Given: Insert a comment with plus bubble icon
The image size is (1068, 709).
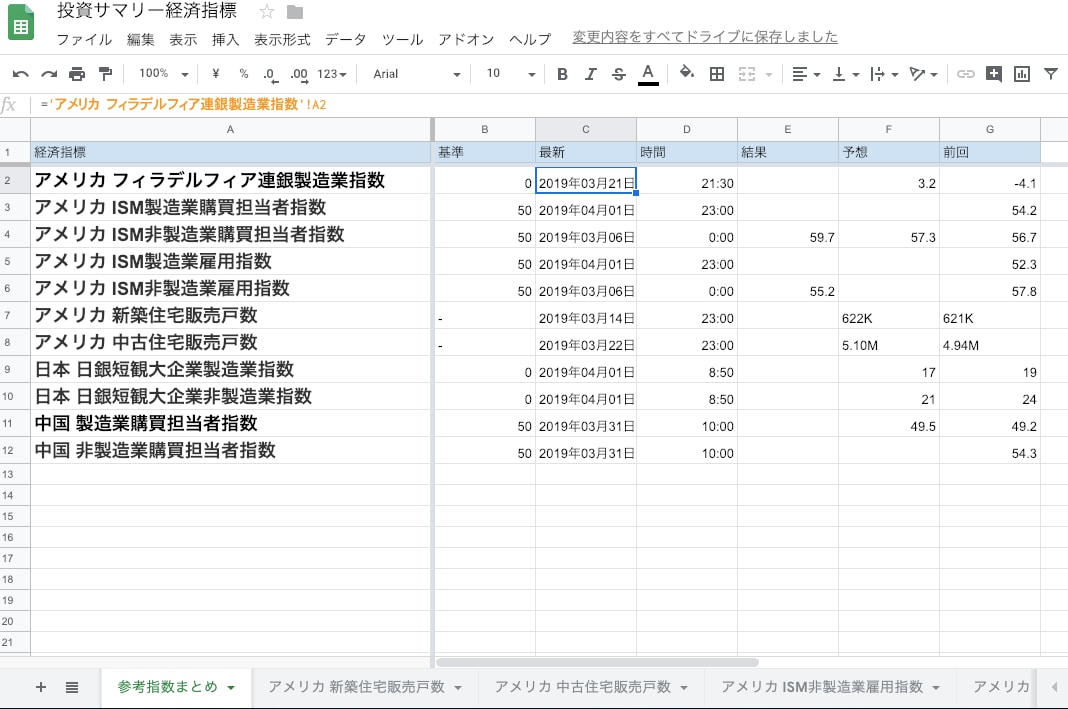Looking at the screenshot, I should (x=994, y=74).
